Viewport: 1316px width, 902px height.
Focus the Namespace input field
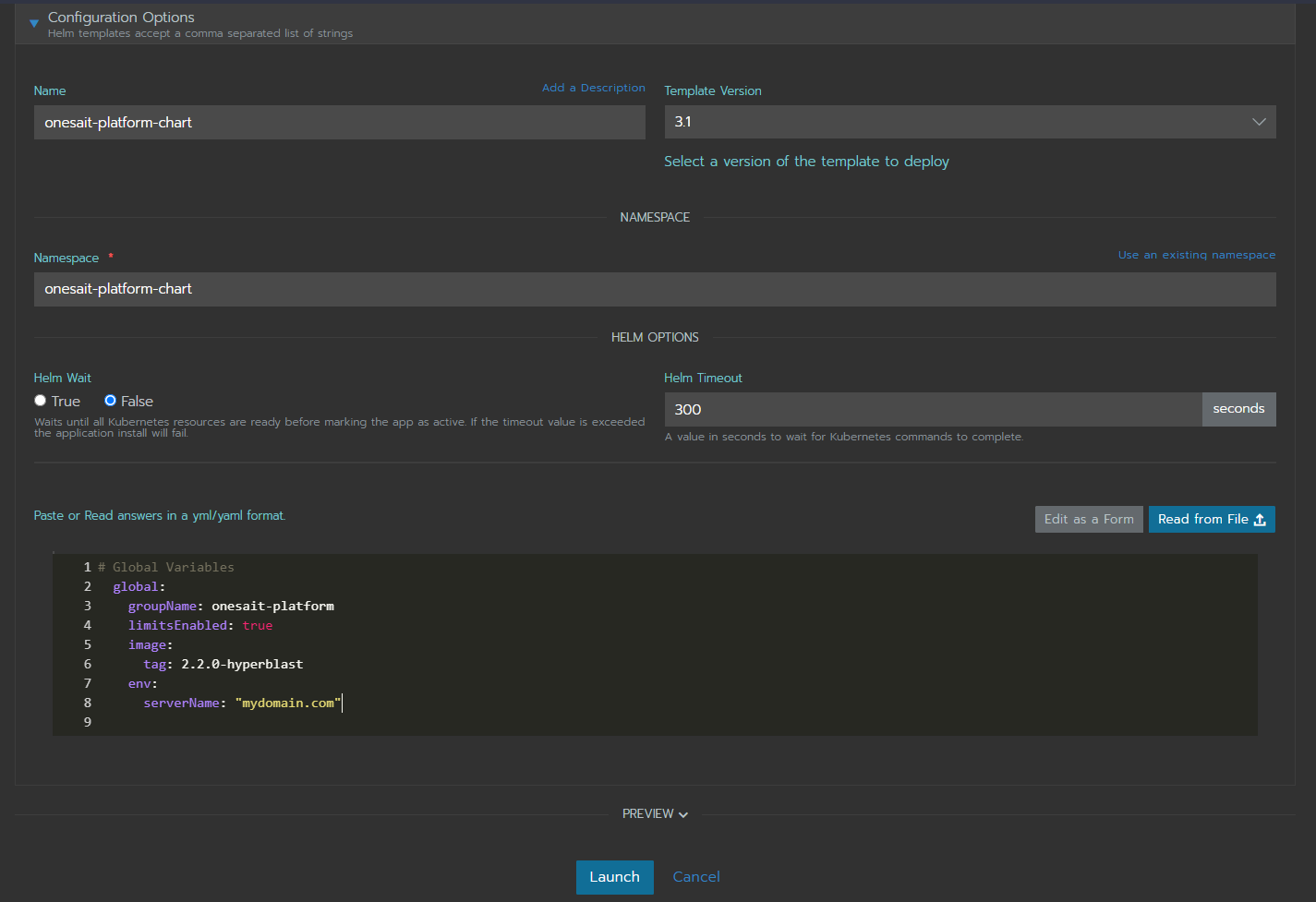654,289
